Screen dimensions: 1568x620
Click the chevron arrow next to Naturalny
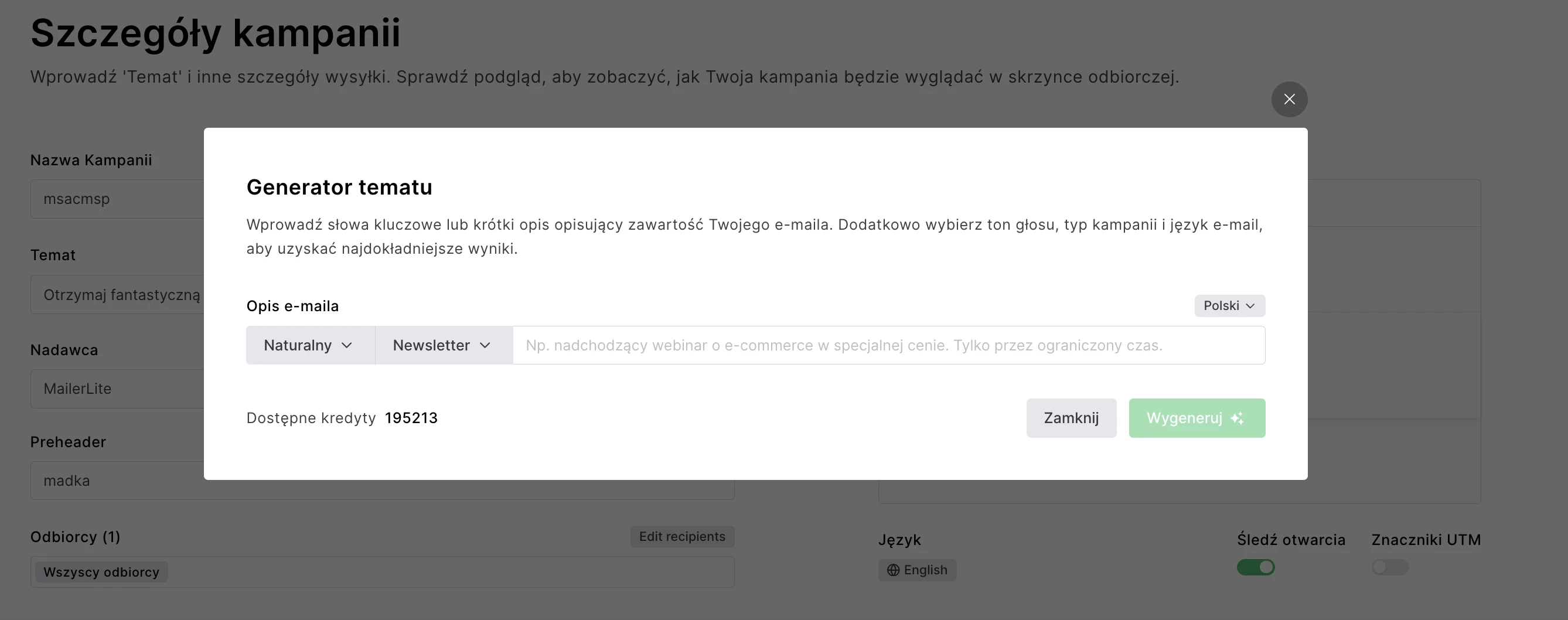(x=347, y=345)
